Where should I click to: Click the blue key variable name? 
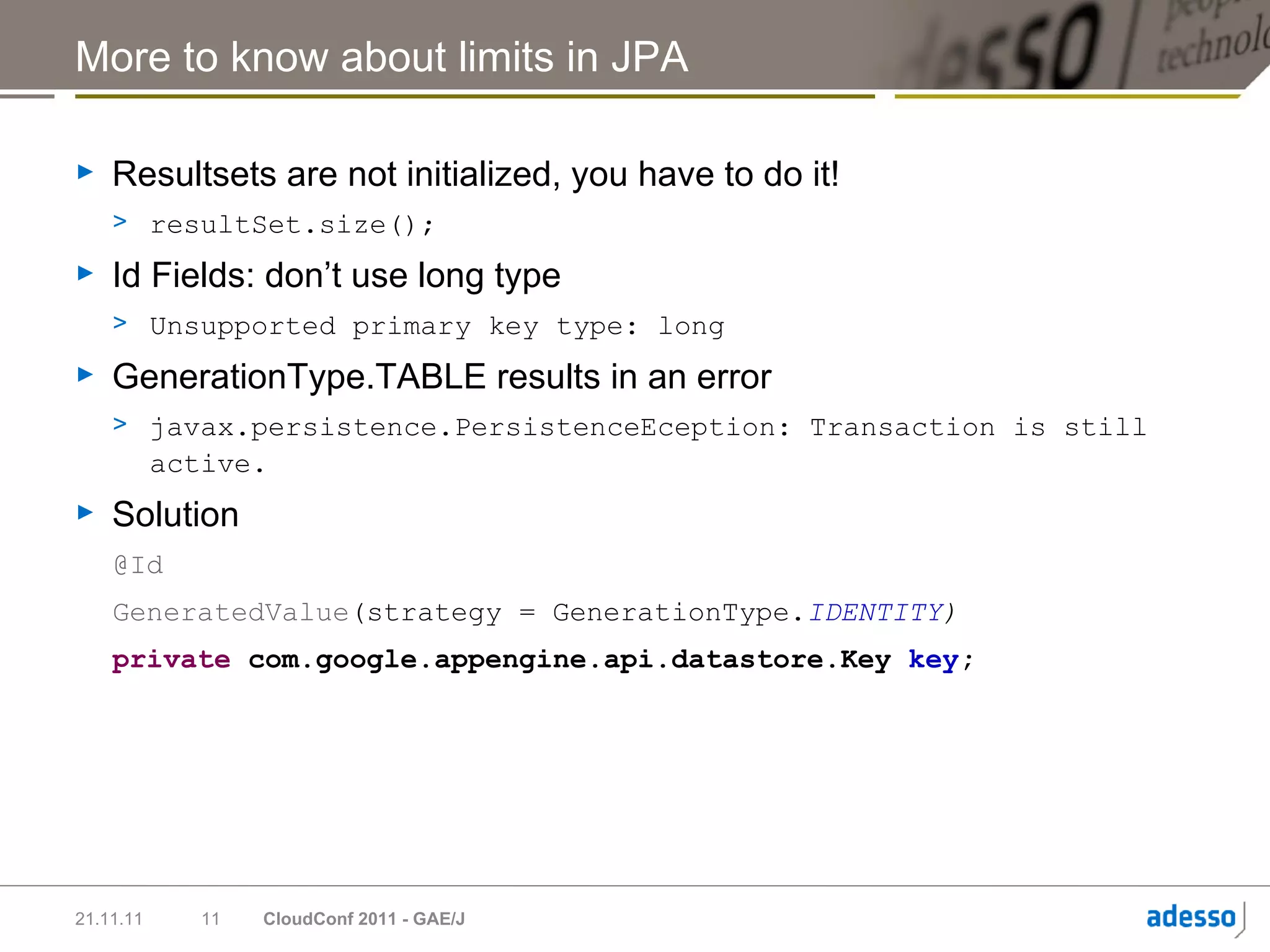coord(933,659)
